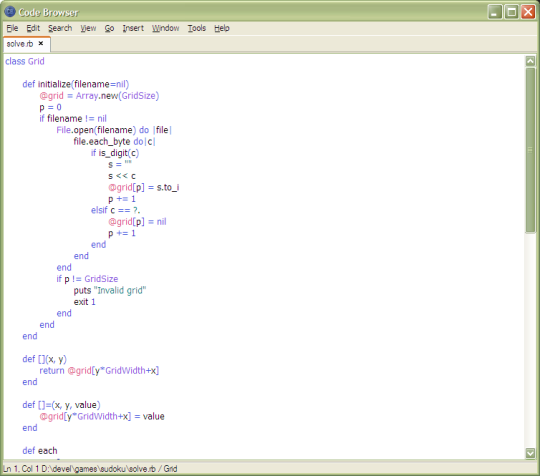This screenshot has height=476, width=540.
Task: Maximize the Code Browser window
Action: point(511,12)
